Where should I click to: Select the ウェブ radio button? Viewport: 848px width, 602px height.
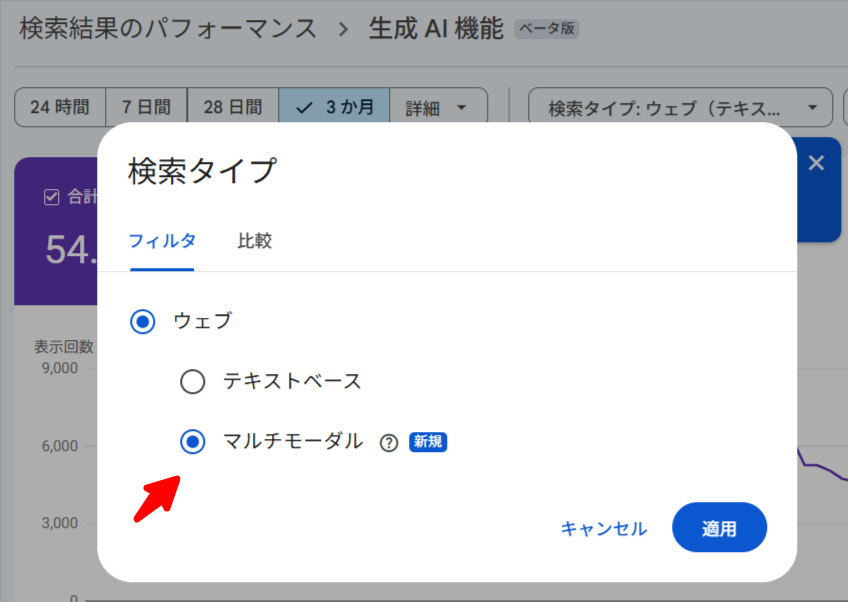(x=143, y=321)
